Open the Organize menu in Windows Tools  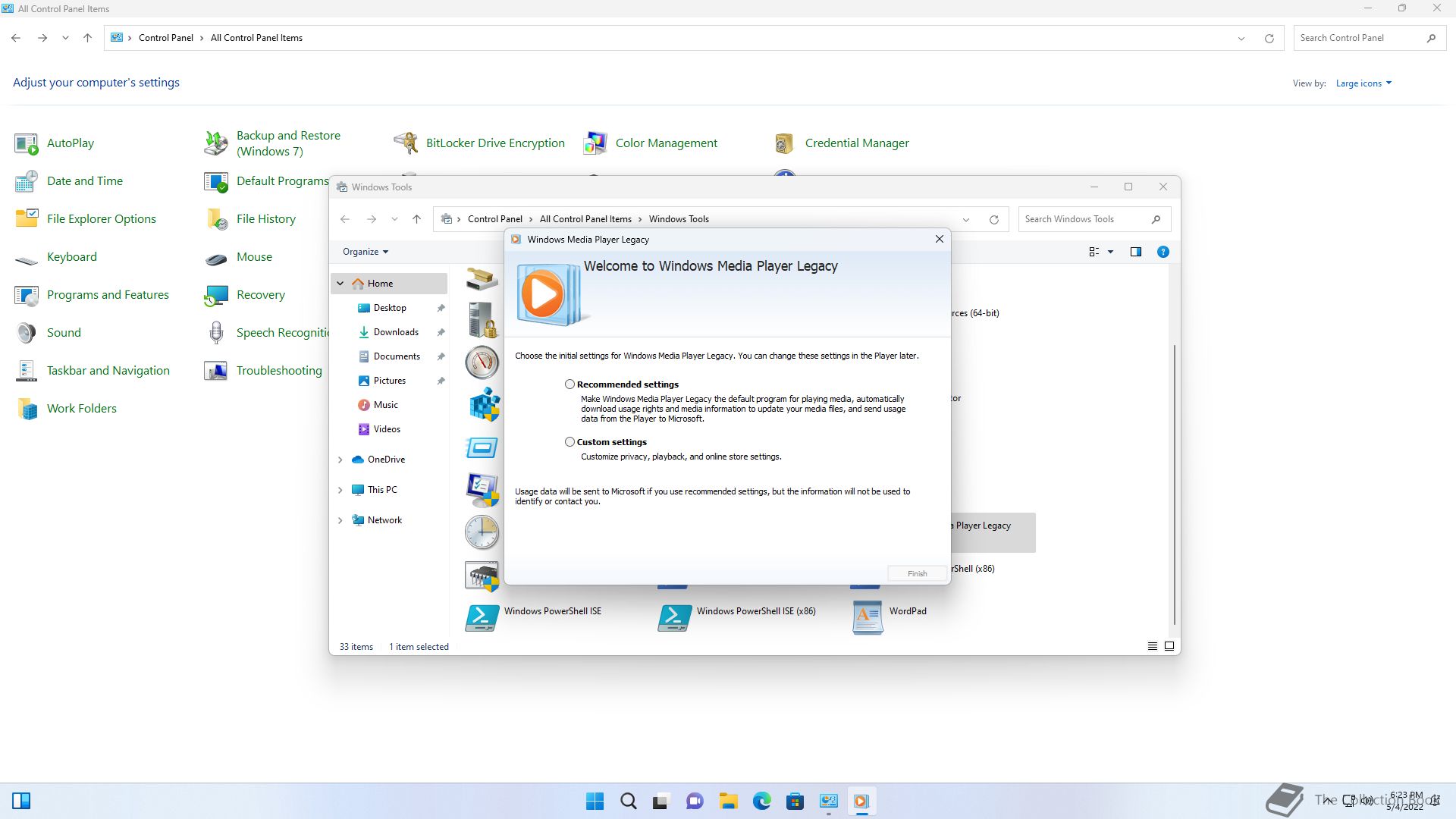pyautogui.click(x=365, y=252)
